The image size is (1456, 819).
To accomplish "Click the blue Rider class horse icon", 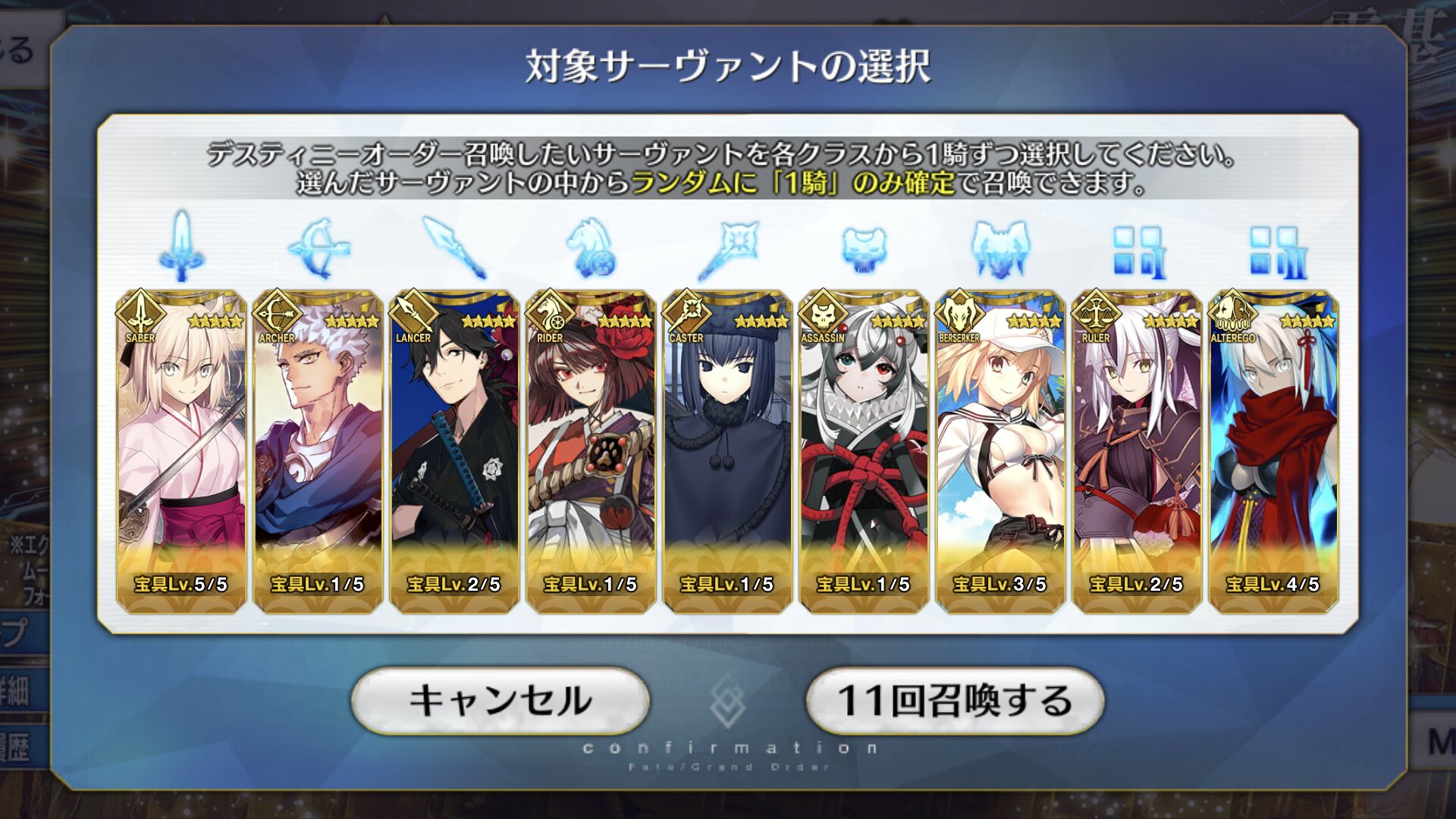I will [x=591, y=248].
